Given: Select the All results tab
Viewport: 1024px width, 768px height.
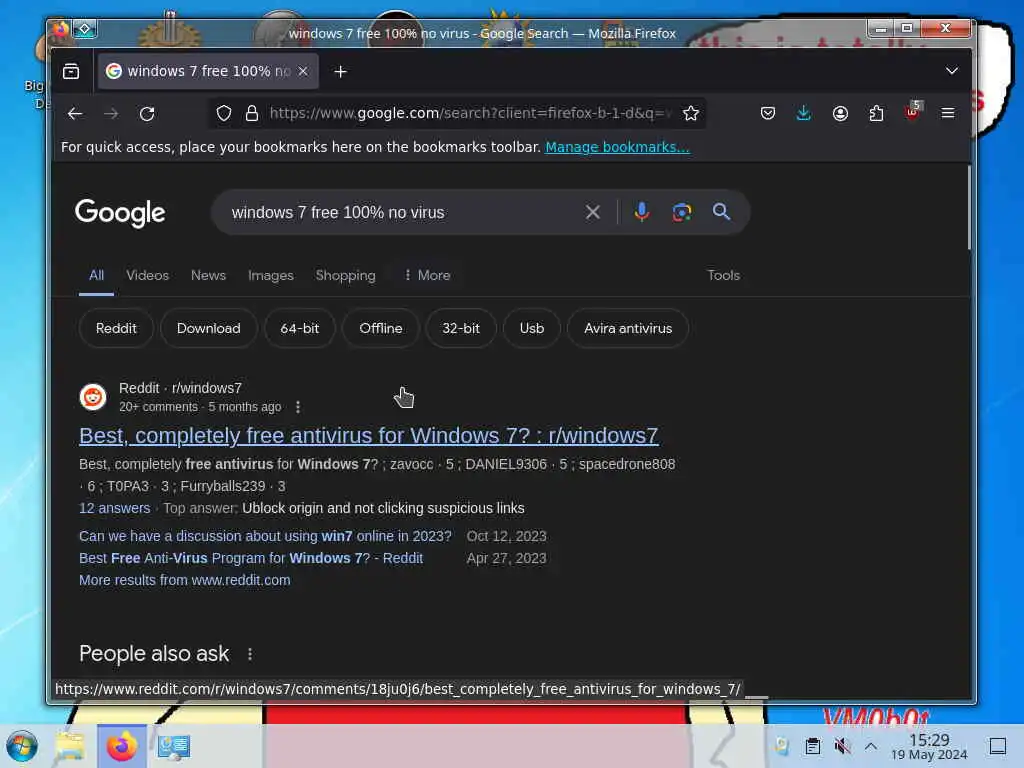Looking at the screenshot, I should click(x=97, y=276).
